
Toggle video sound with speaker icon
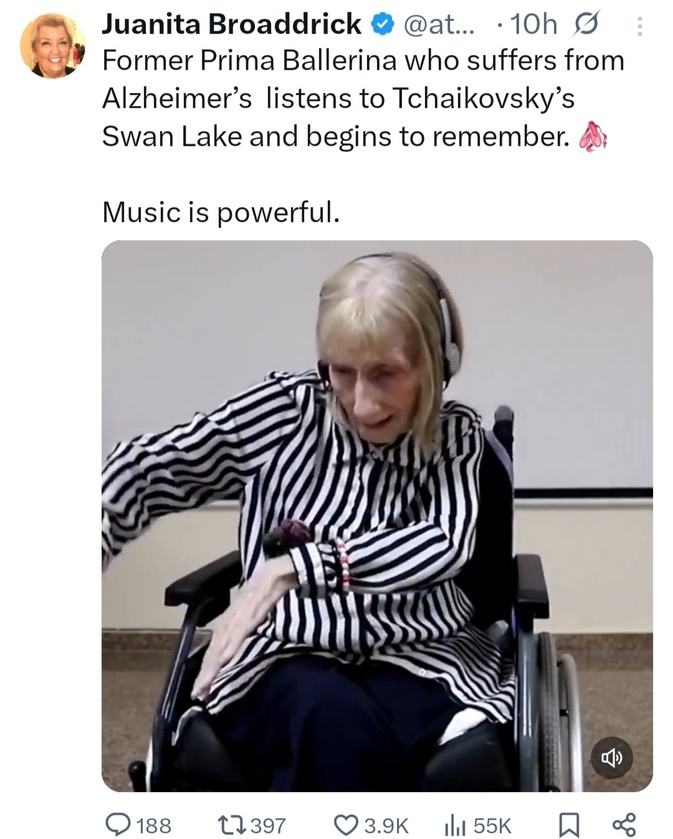[612, 757]
